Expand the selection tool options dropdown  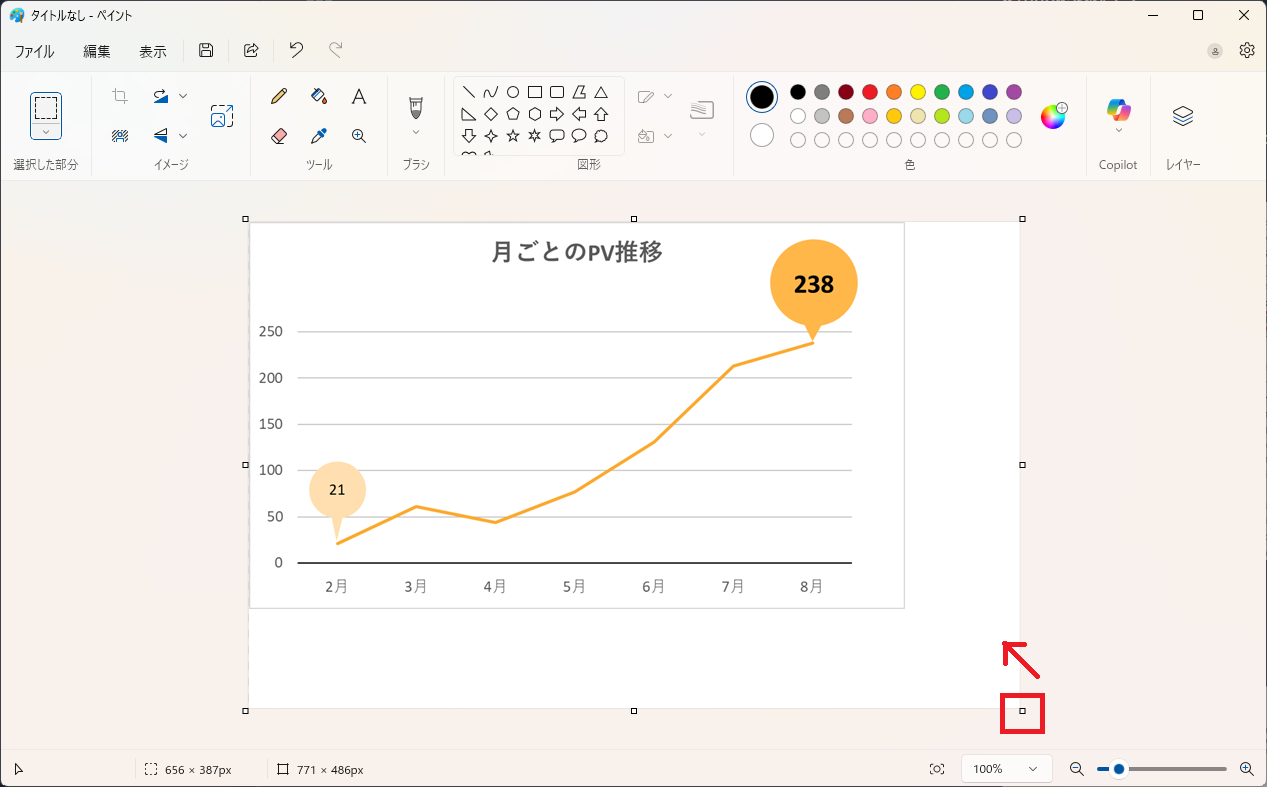(46, 131)
